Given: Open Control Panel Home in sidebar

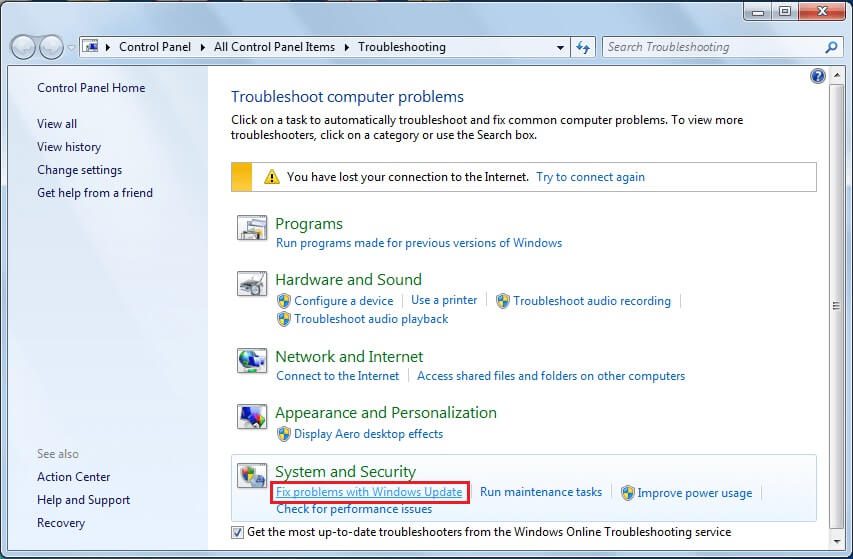Looking at the screenshot, I should pyautogui.click(x=91, y=88).
